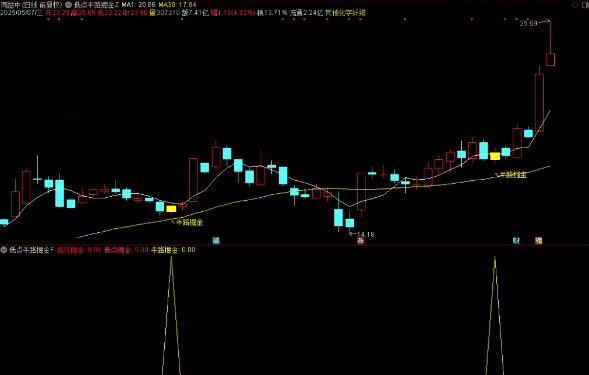Viewport: 589px width, 375px height.
Task: Click the red event marker near 14.18
Action: click(361, 240)
